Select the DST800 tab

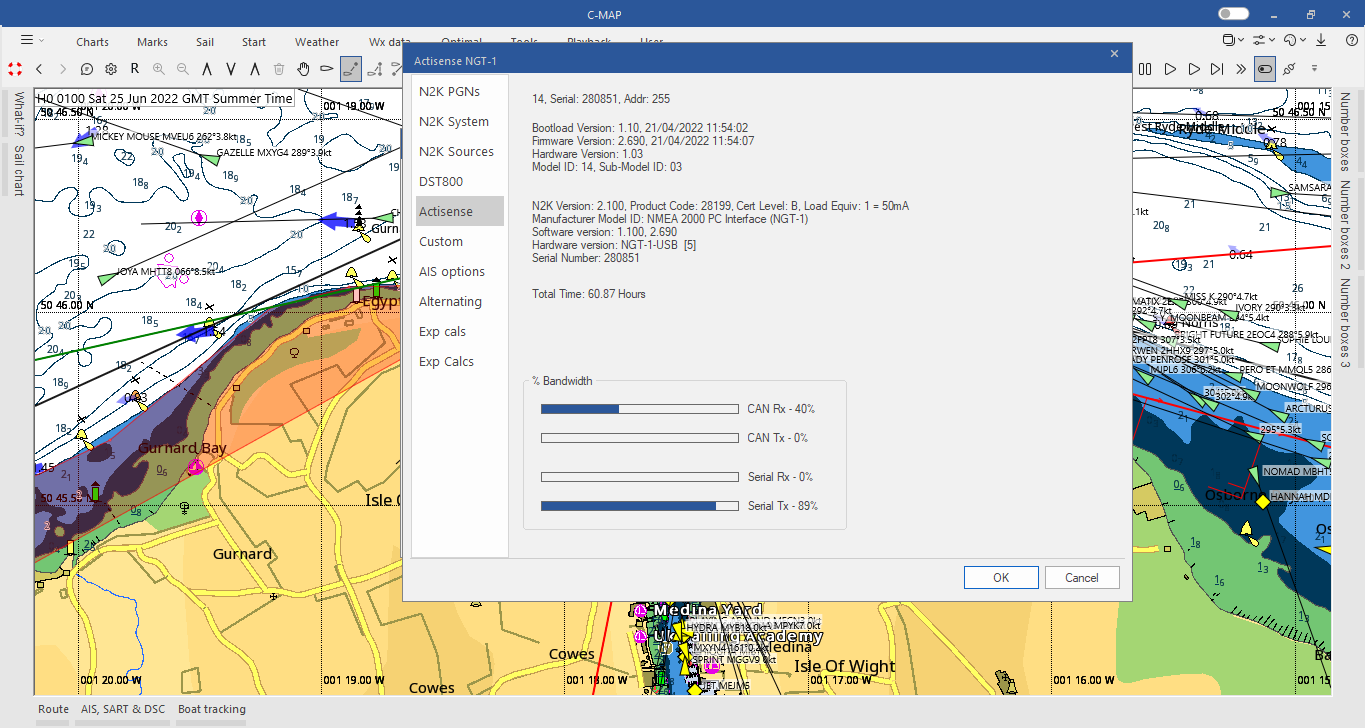click(460, 181)
